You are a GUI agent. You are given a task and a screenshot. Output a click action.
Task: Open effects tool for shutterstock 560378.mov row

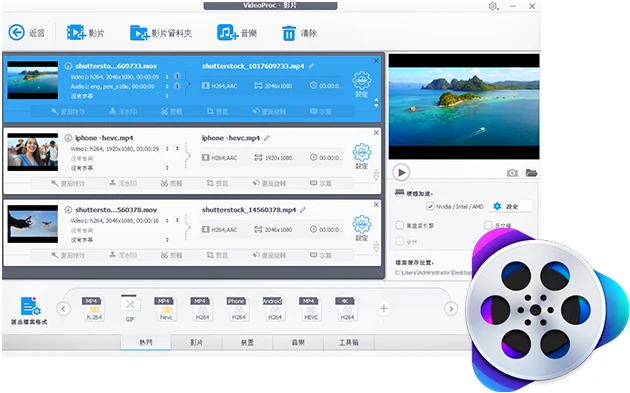point(68,255)
